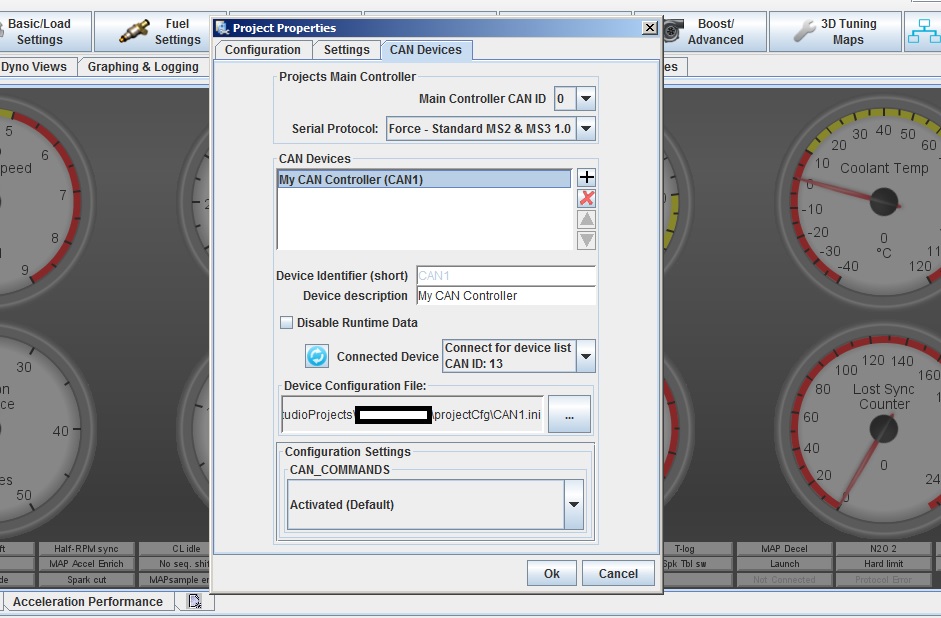This screenshot has height=618, width=941.
Task: Enable the Disable Runtime Data checkbox
Action: (x=287, y=323)
